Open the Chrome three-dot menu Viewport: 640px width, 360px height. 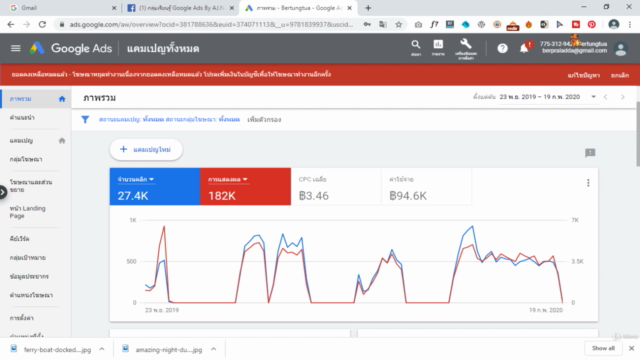(x=630, y=24)
